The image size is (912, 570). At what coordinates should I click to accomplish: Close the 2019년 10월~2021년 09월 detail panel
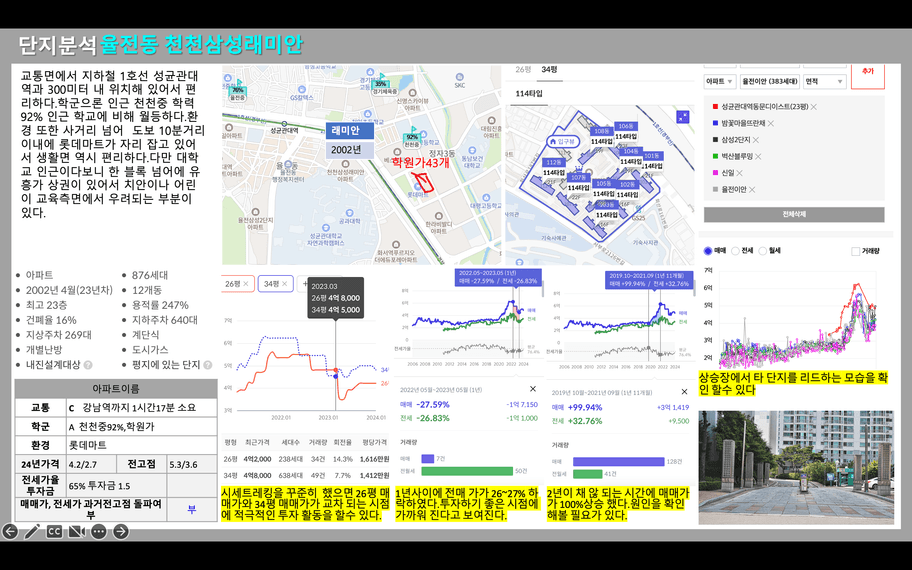(x=684, y=392)
